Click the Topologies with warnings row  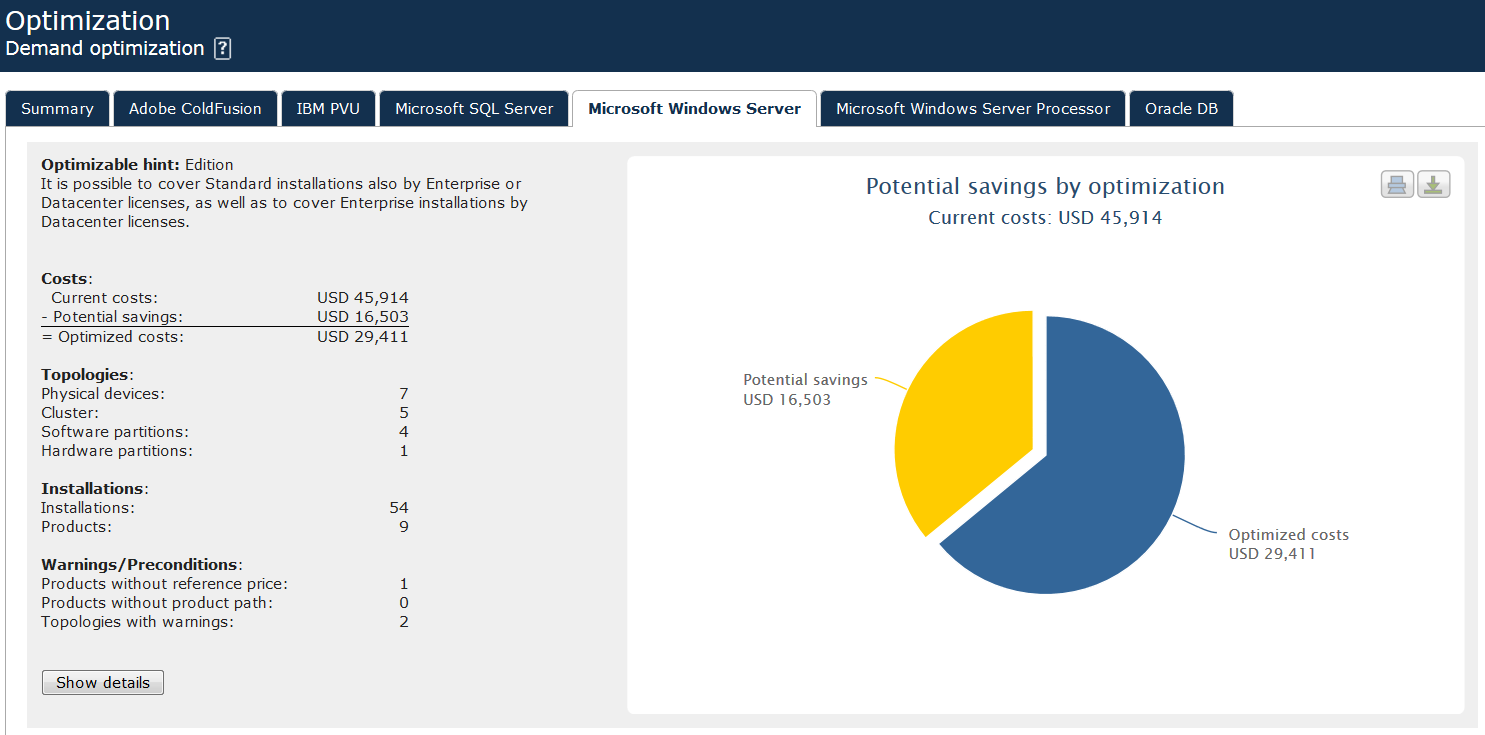coord(137,622)
